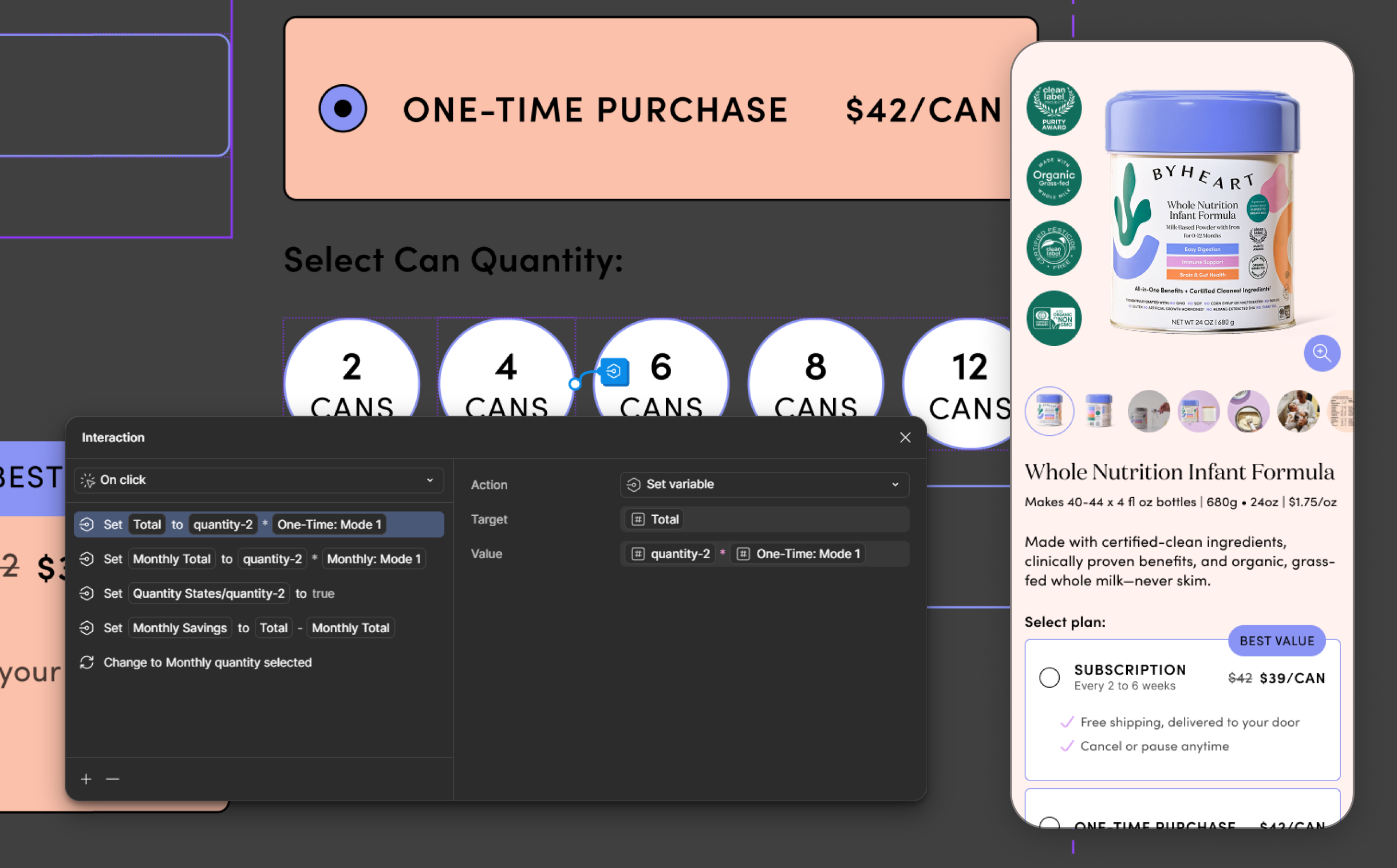Click the blue interaction node icon near 6 Cans
1397x868 pixels.
(x=614, y=372)
